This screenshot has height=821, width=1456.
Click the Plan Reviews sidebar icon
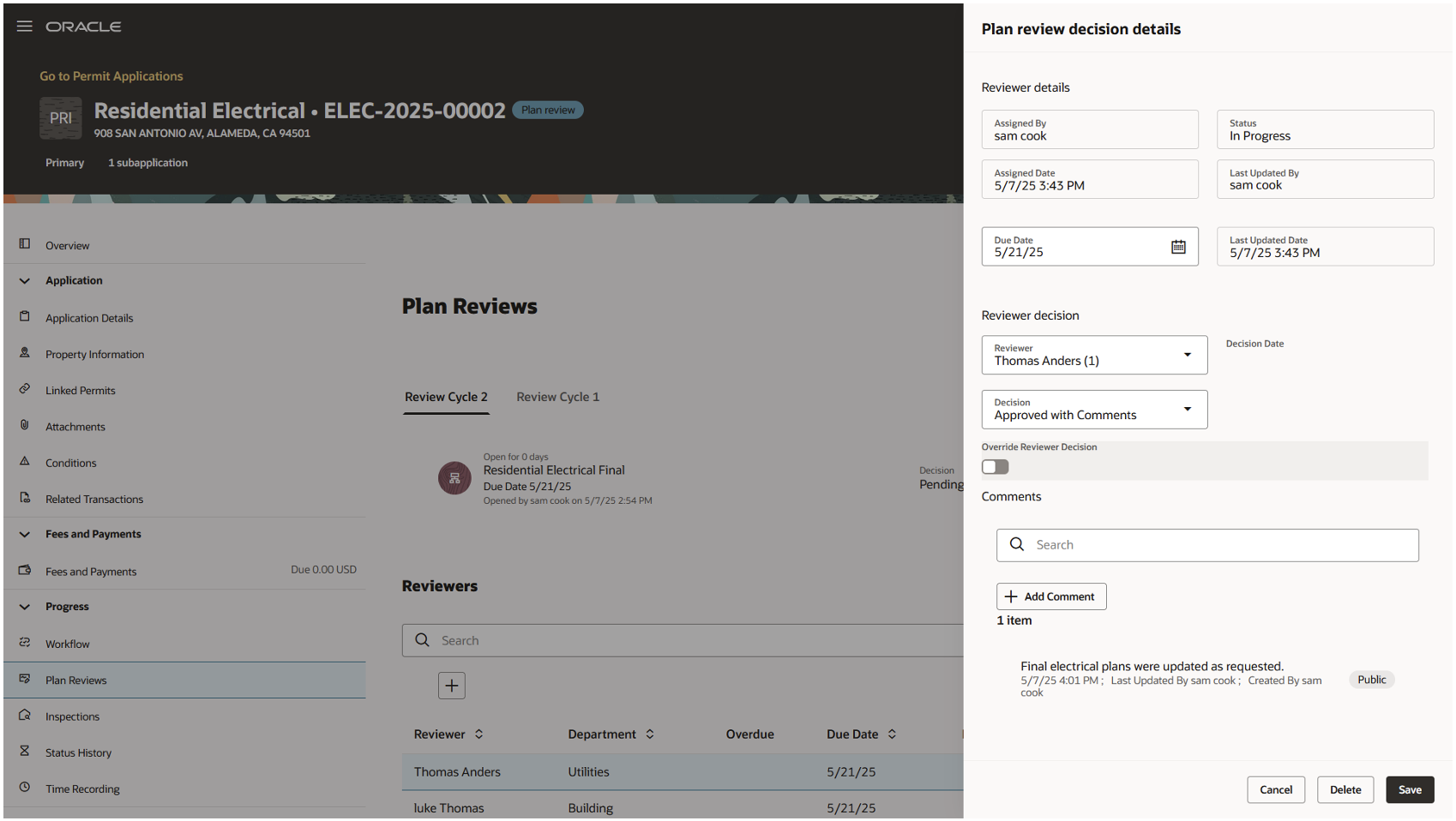(x=25, y=679)
